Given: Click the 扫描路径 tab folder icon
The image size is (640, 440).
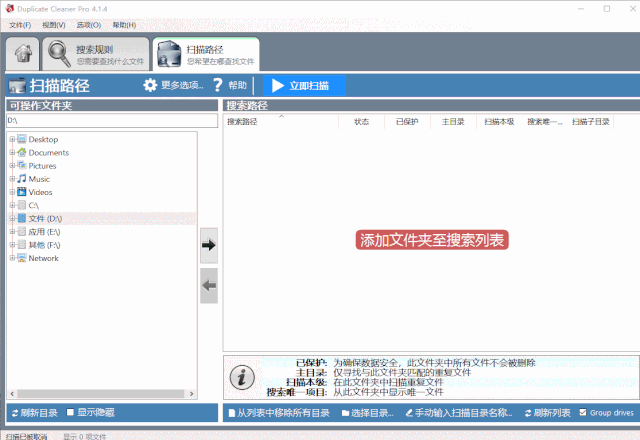Looking at the screenshot, I should 169,54.
